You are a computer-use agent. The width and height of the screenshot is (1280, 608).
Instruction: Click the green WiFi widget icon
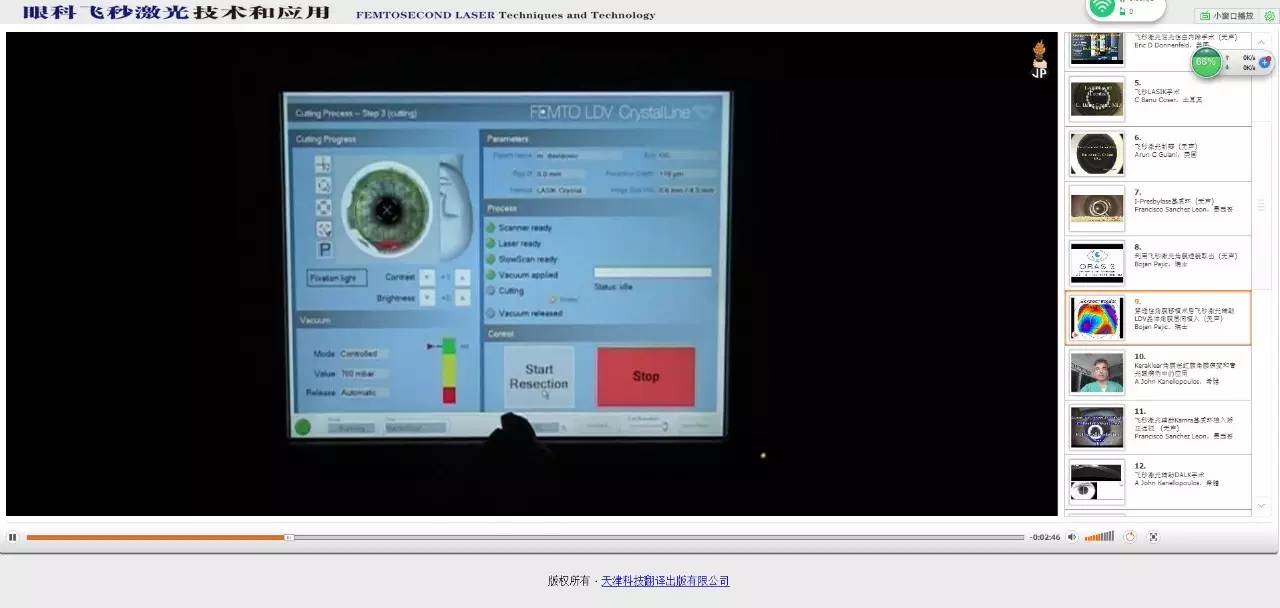click(1103, 7)
